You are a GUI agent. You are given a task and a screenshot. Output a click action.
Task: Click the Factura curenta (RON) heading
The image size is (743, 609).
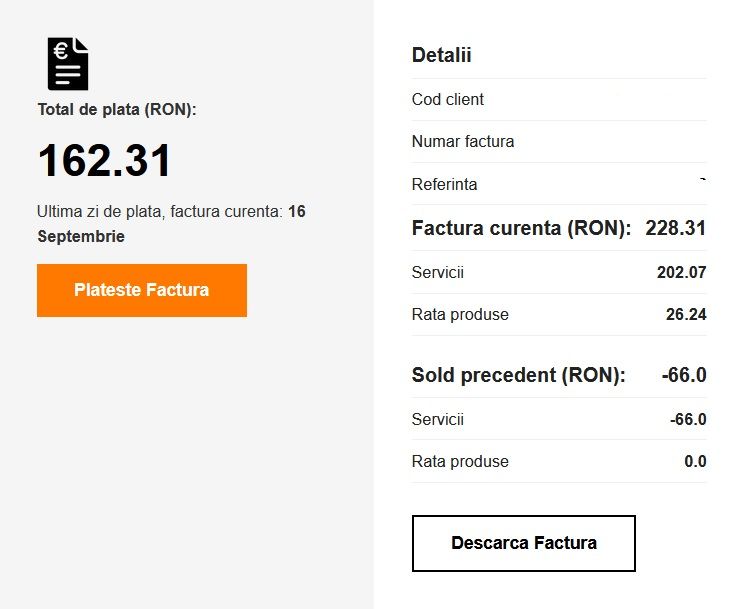coord(521,228)
